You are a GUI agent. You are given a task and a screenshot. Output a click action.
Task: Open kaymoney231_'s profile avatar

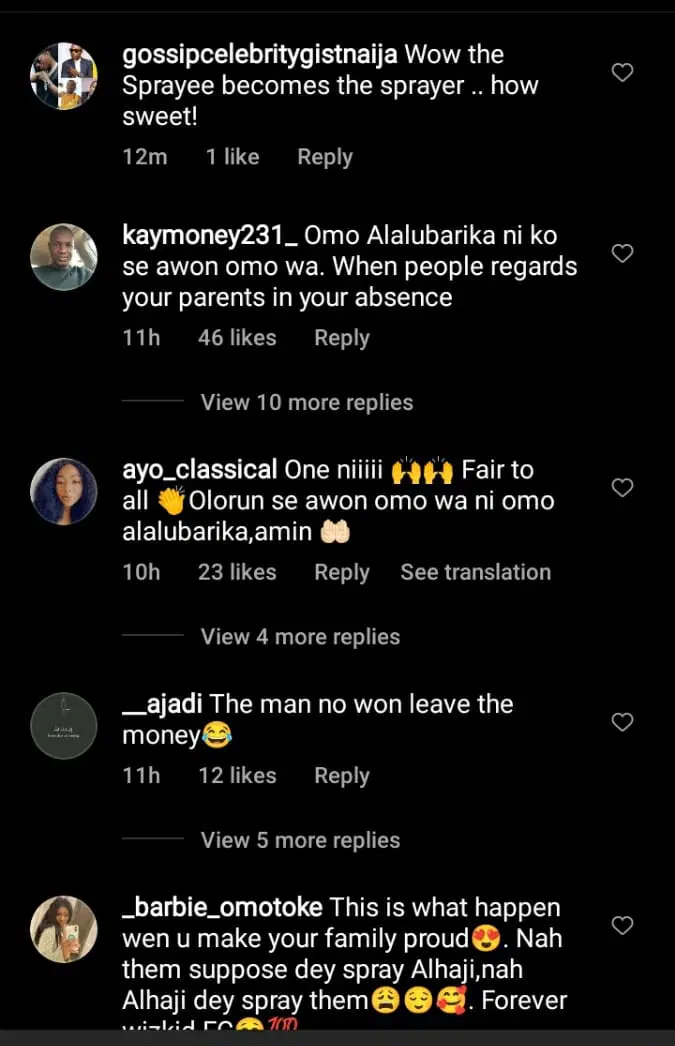(64, 257)
